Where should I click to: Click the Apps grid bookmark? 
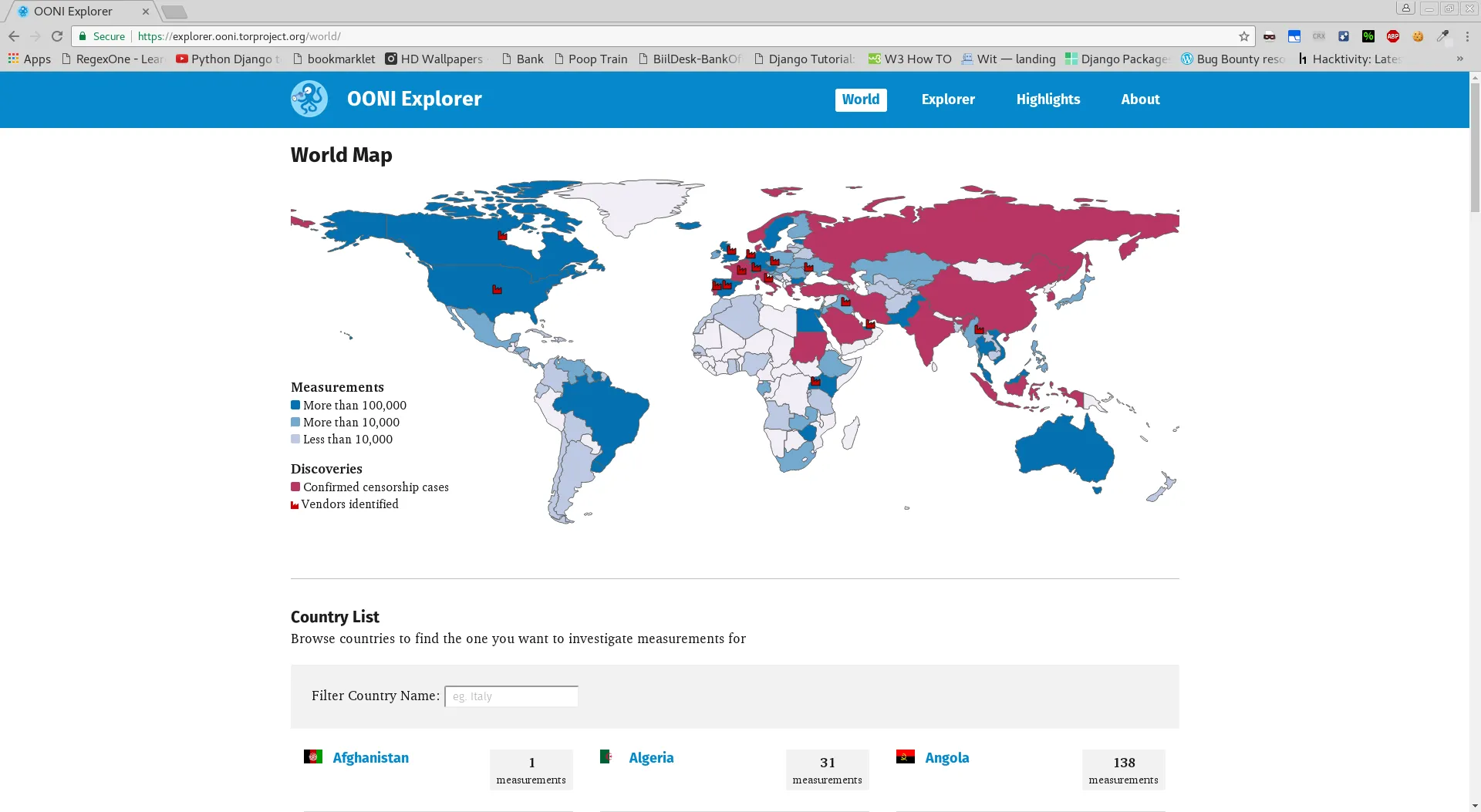pos(29,59)
